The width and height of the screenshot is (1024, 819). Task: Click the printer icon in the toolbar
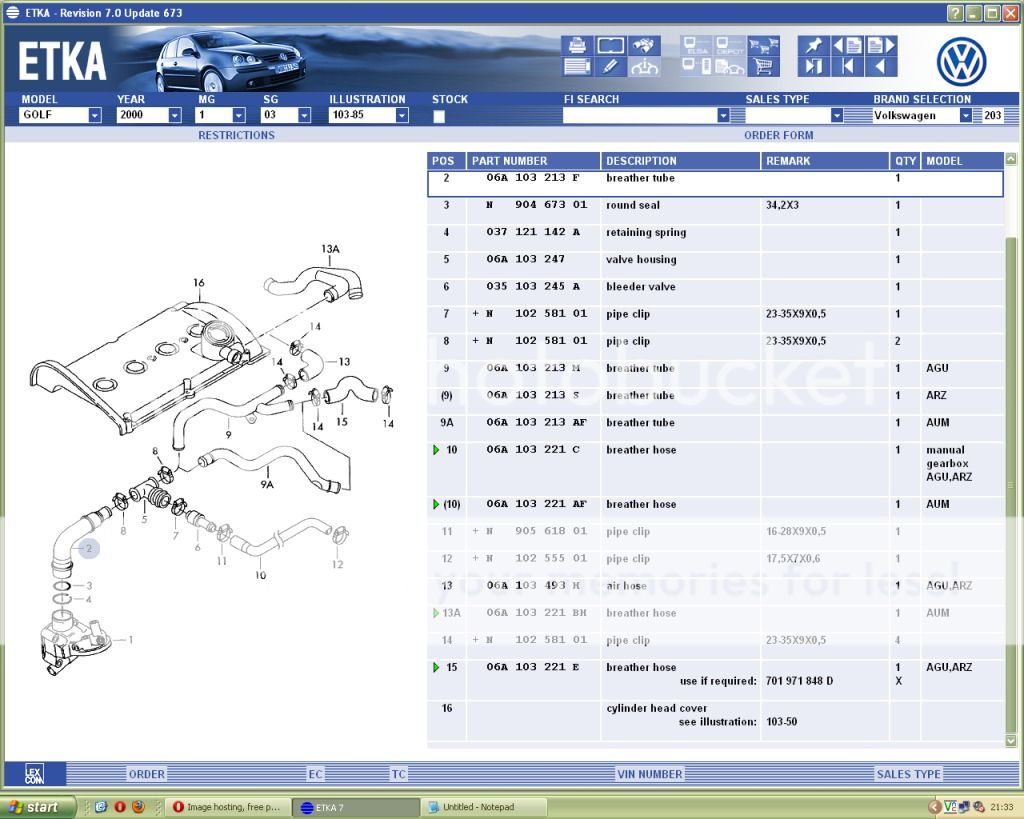pyautogui.click(x=577, y=46)
